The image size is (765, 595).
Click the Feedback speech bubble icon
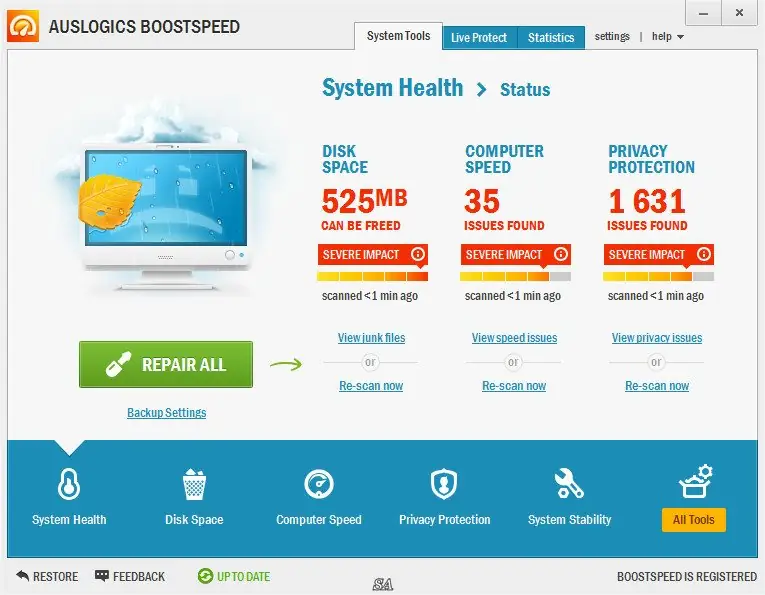point(101,576)
